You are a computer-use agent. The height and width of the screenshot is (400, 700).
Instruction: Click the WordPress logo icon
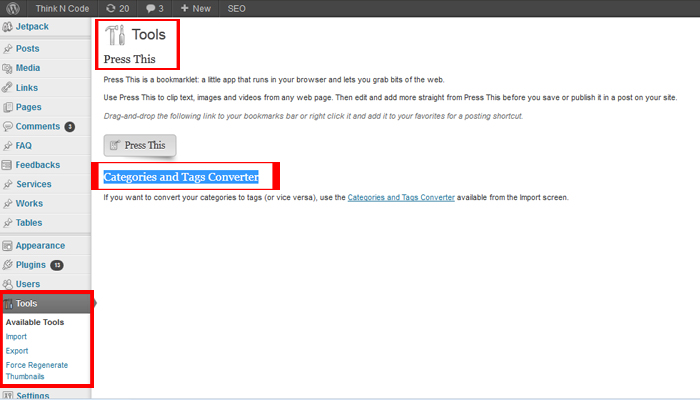[x=13, y=8]
